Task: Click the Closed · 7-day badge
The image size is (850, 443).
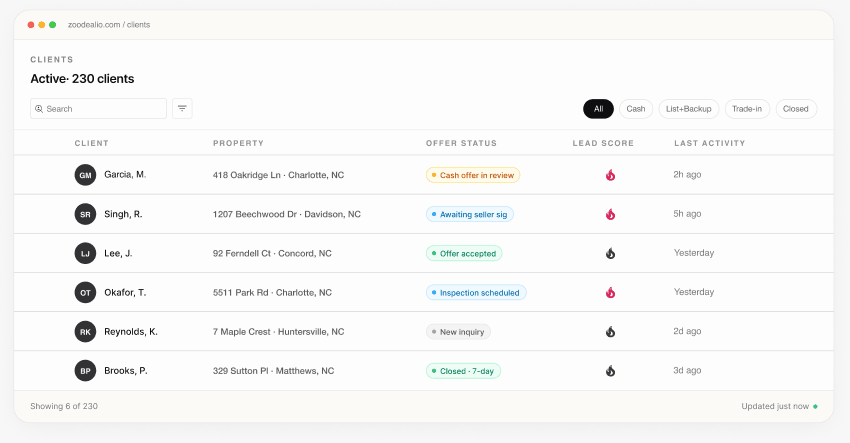Action: (463, 371)
